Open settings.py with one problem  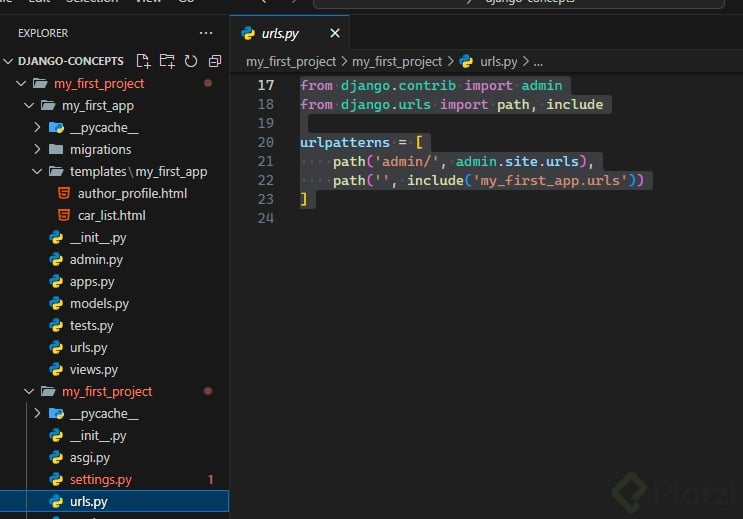coord(100,479)
